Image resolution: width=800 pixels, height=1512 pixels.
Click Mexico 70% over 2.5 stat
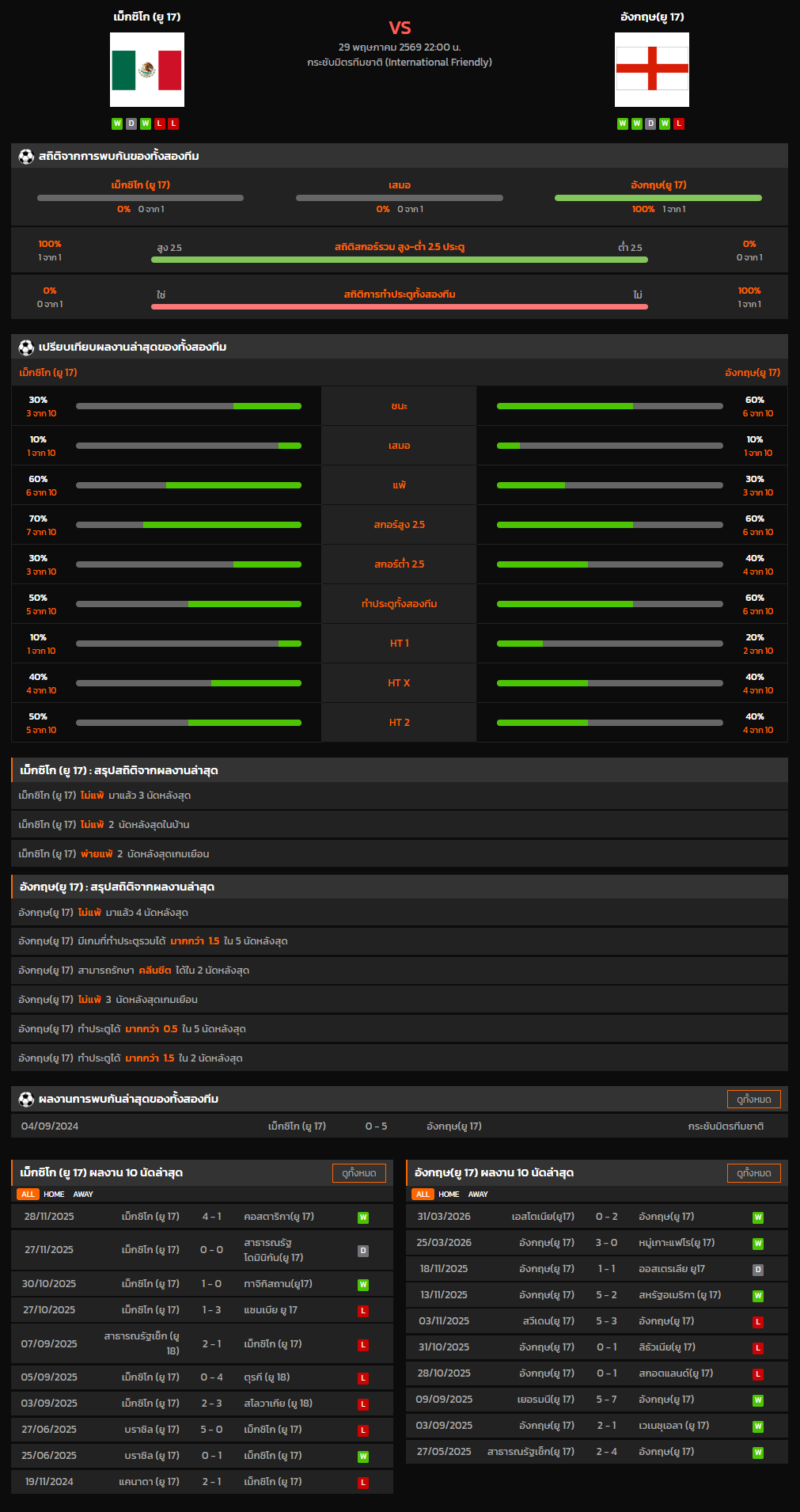click(41, 525)
